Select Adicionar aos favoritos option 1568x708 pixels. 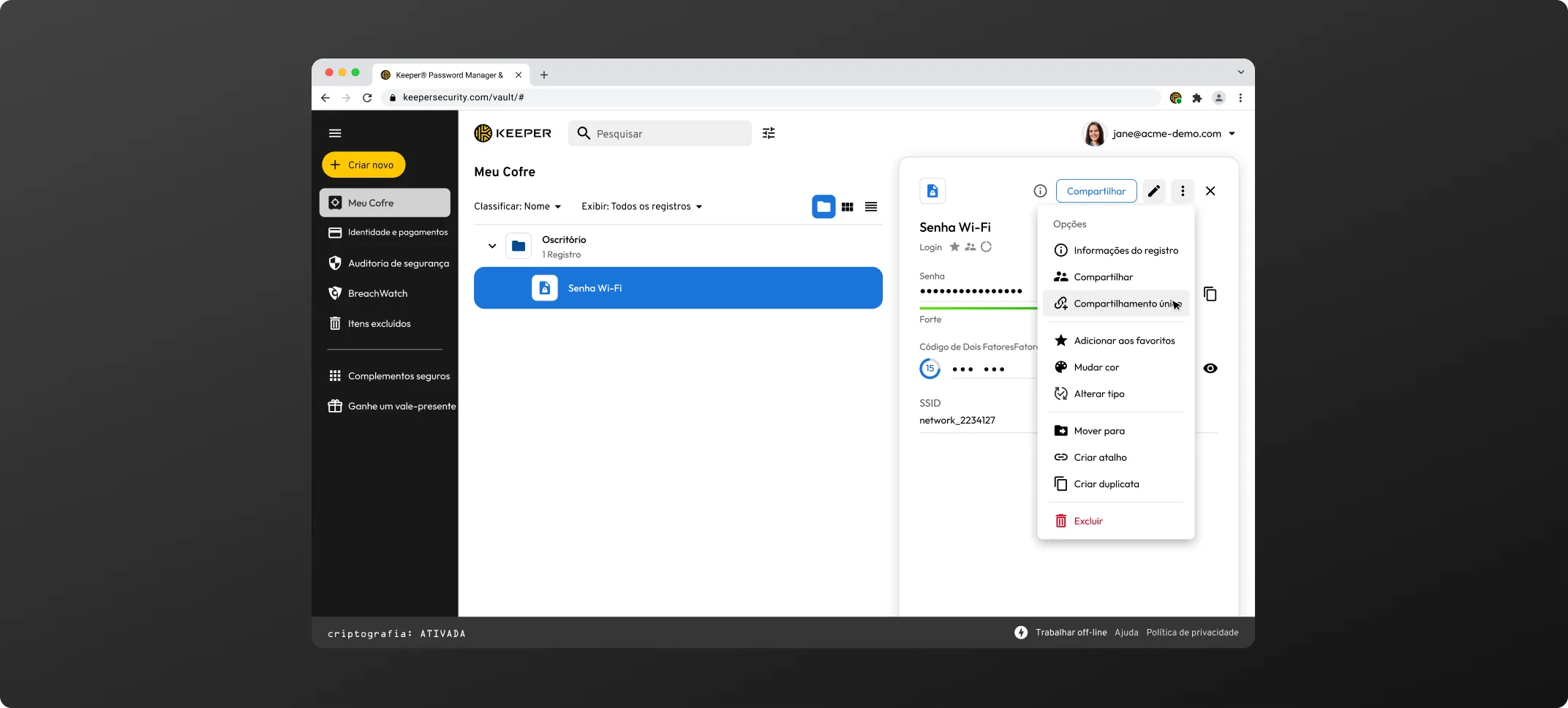pos(1116,341)
